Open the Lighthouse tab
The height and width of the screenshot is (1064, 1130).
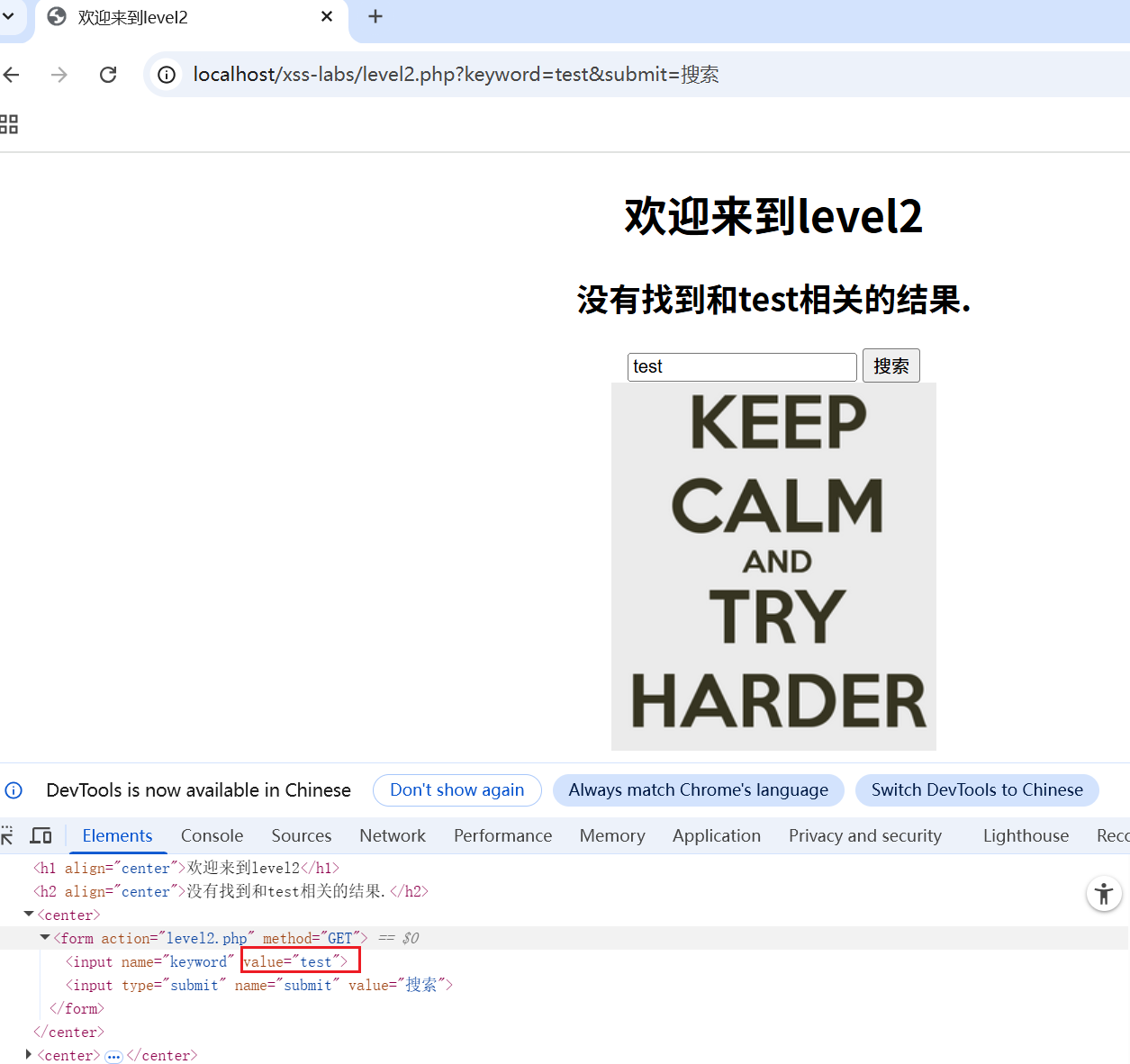(x=1026, y=835)
